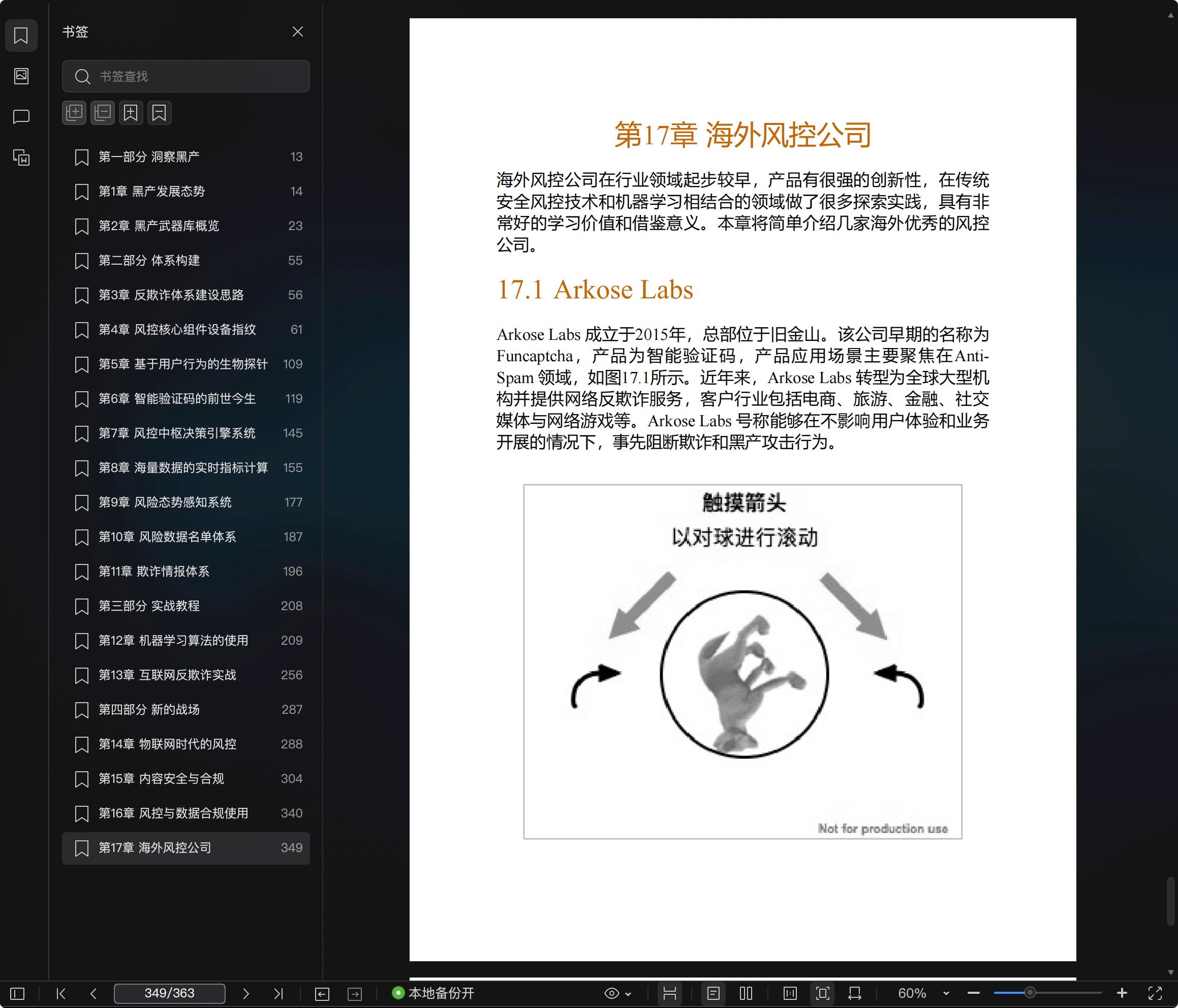Toggle continuous scrolling mode icon
The width and height of the screenshot is (1178, 1008).
[670, 993]
